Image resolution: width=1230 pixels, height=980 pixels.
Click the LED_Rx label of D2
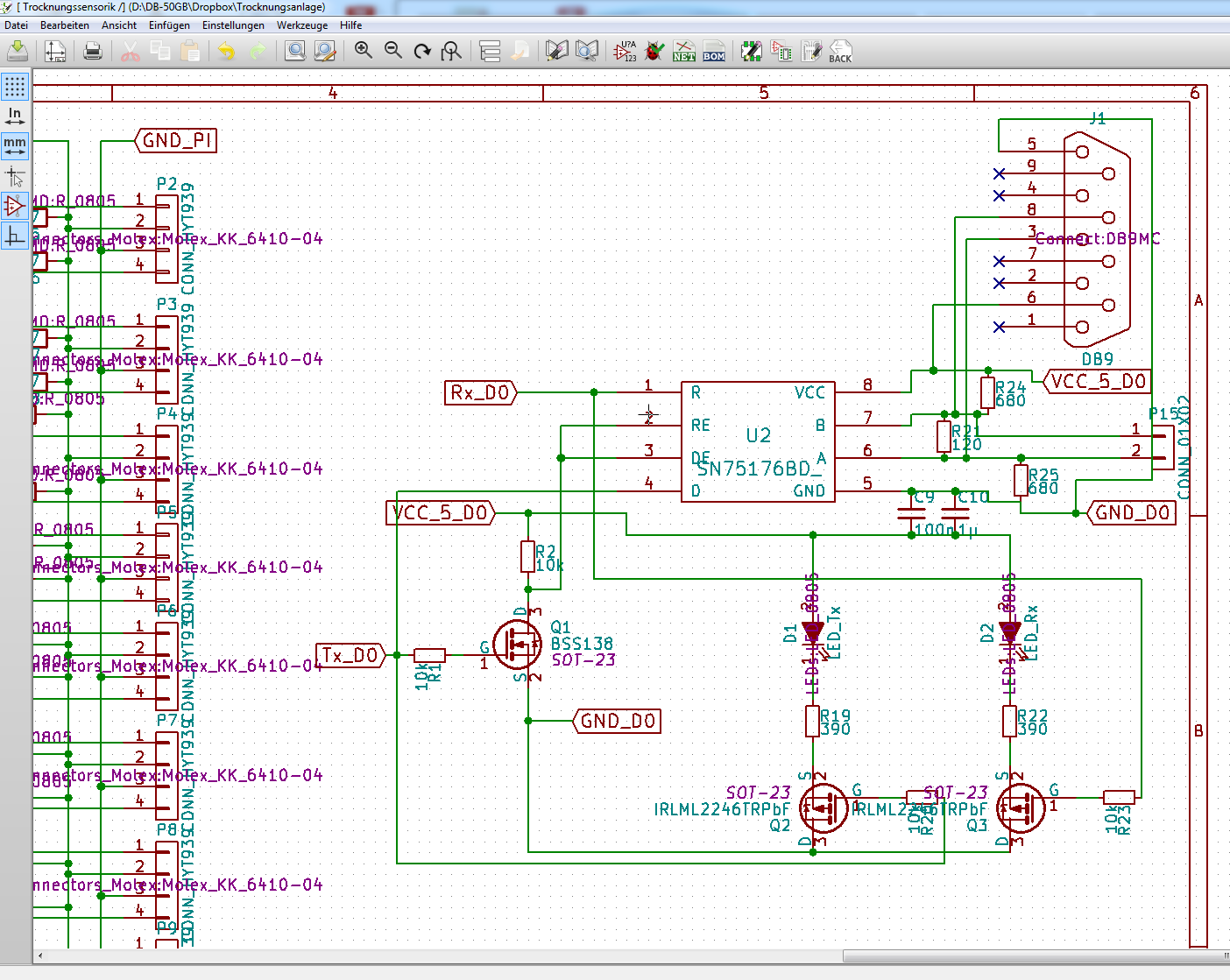1031,632
